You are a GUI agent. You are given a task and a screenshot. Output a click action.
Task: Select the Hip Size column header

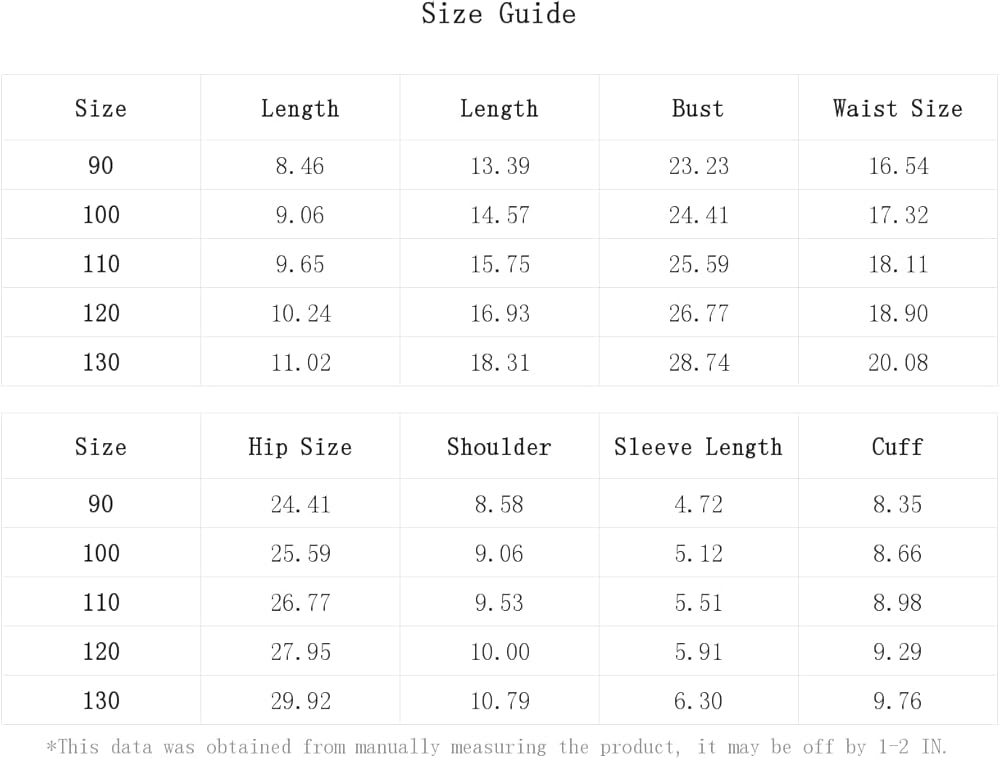[x=300, y=447]
